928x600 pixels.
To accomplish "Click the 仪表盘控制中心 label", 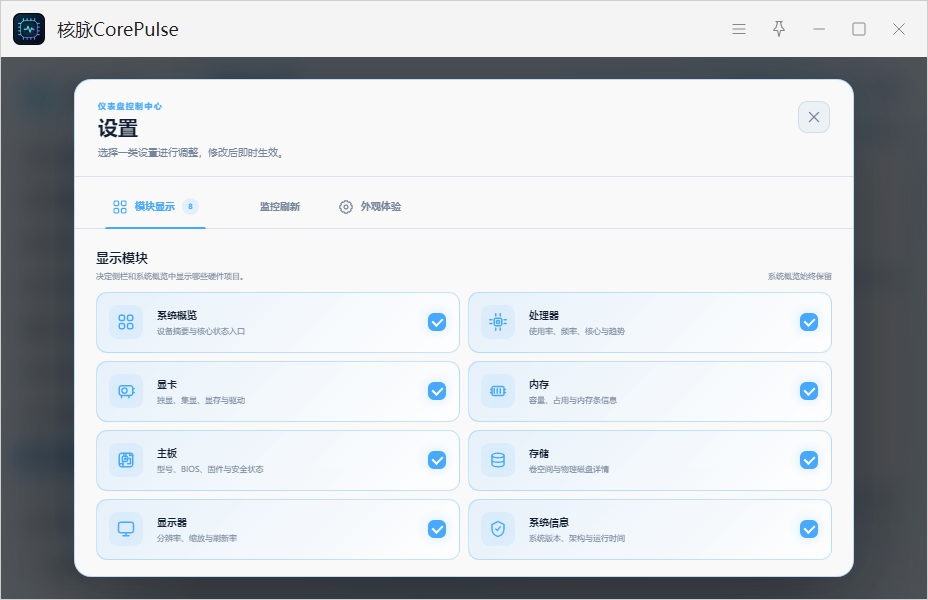I will (x=130, y=107).
